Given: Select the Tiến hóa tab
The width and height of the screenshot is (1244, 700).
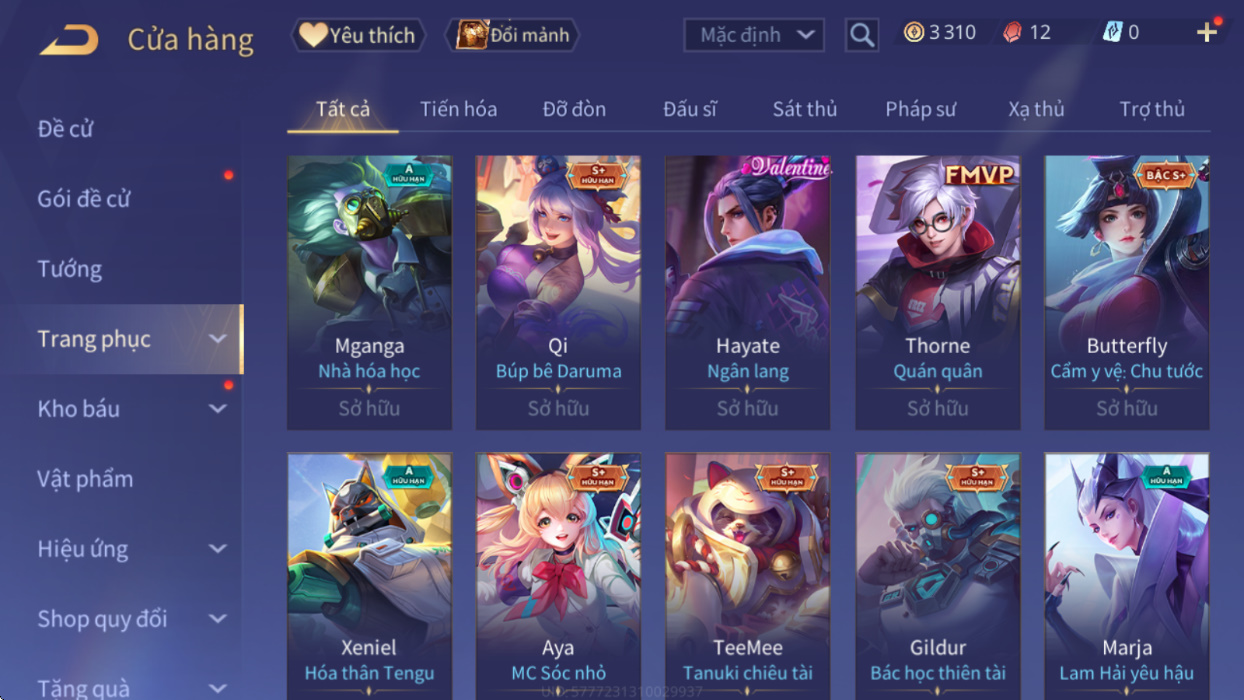Looking at the screenshot, I should click(x=458, y=109).
